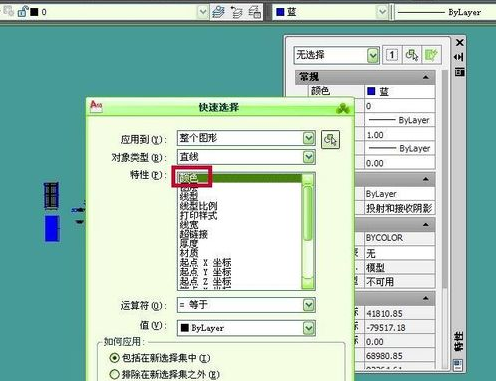The image size is (496, 381).
Task: Click the select objects button in Quick Select dialog
Action: tap(330, 139)
